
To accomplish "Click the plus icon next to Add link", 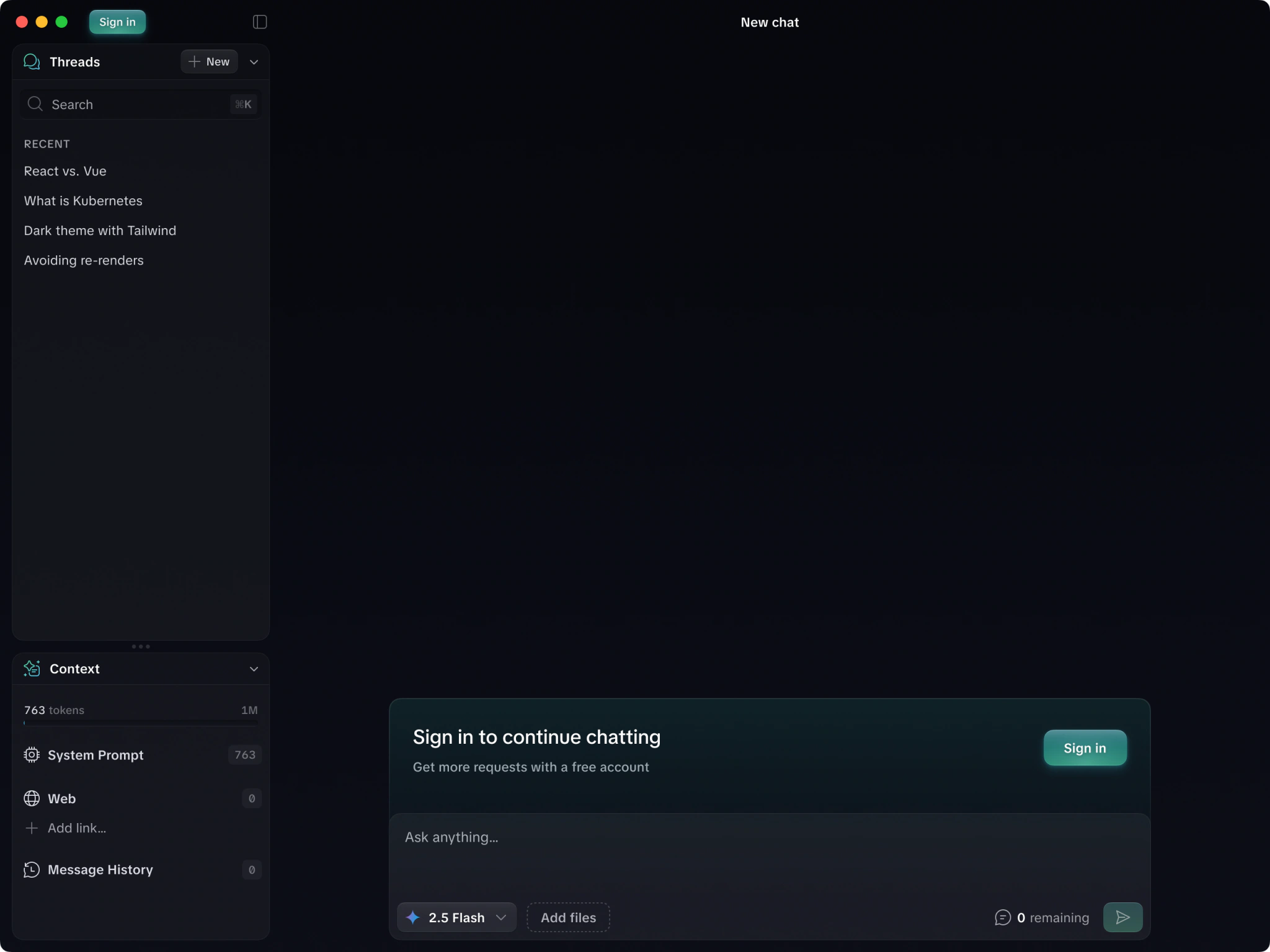I will point(32,828).
